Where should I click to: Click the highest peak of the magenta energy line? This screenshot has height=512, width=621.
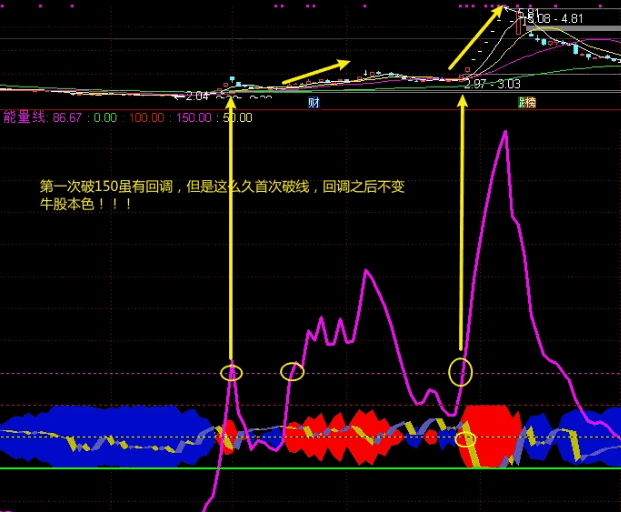point(505,131)
